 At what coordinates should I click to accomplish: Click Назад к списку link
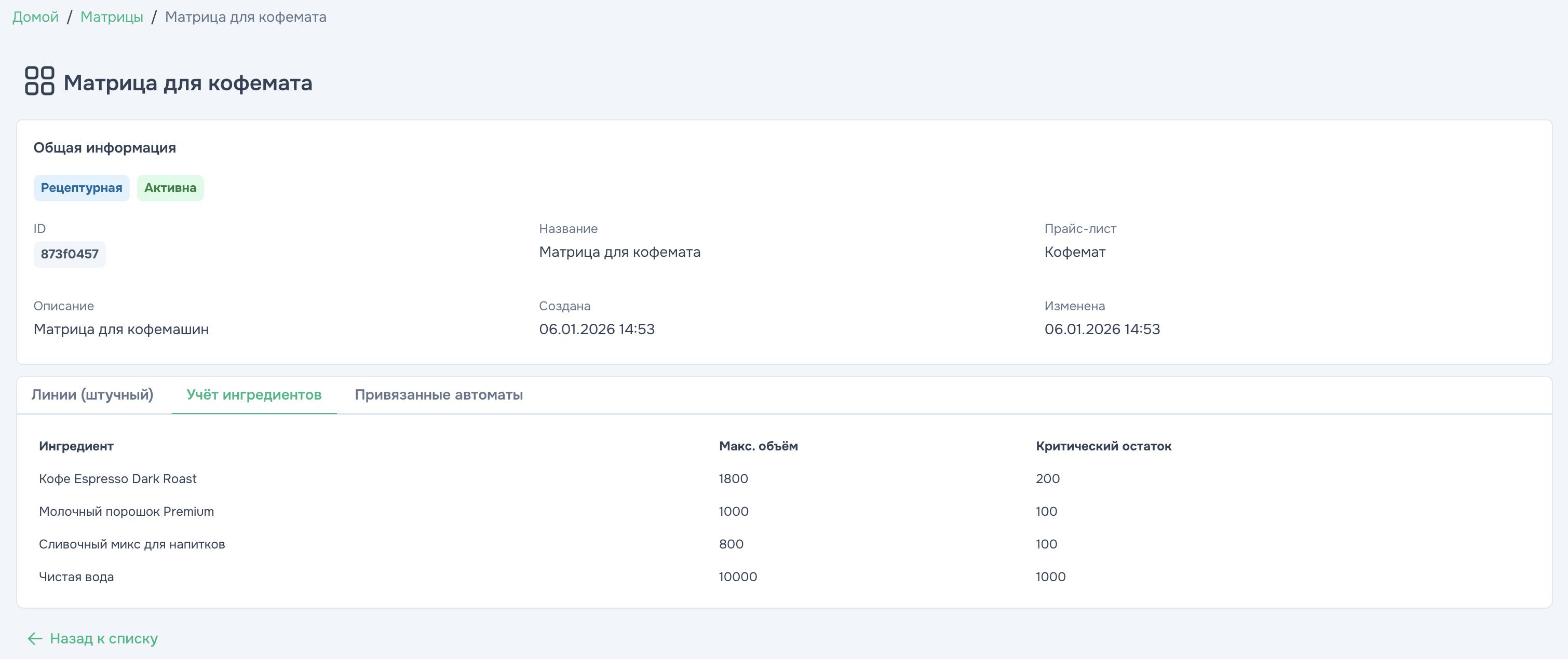click(103, 638)
